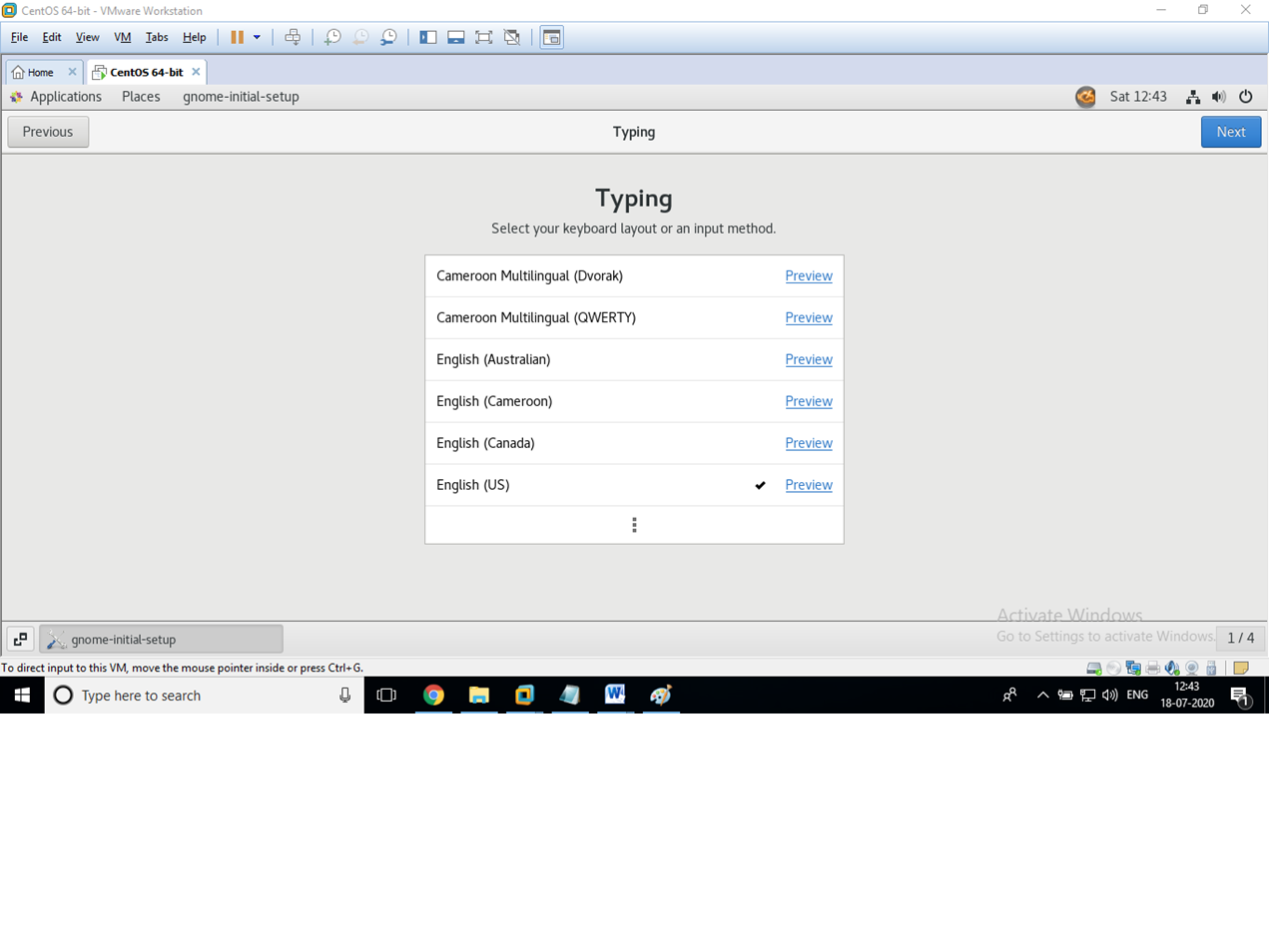Expand more layouts with three-dot row
The width and height of the screenshot is (1269, 952).
tap(634, 525)
